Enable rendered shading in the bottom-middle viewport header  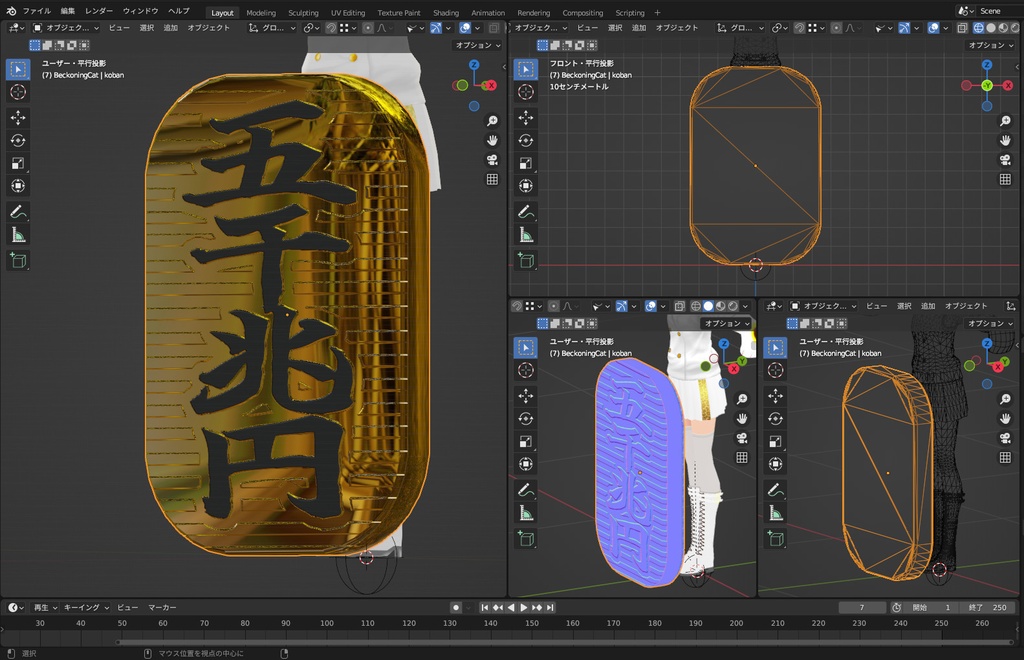pyautogui.click(x=733, y=306)
